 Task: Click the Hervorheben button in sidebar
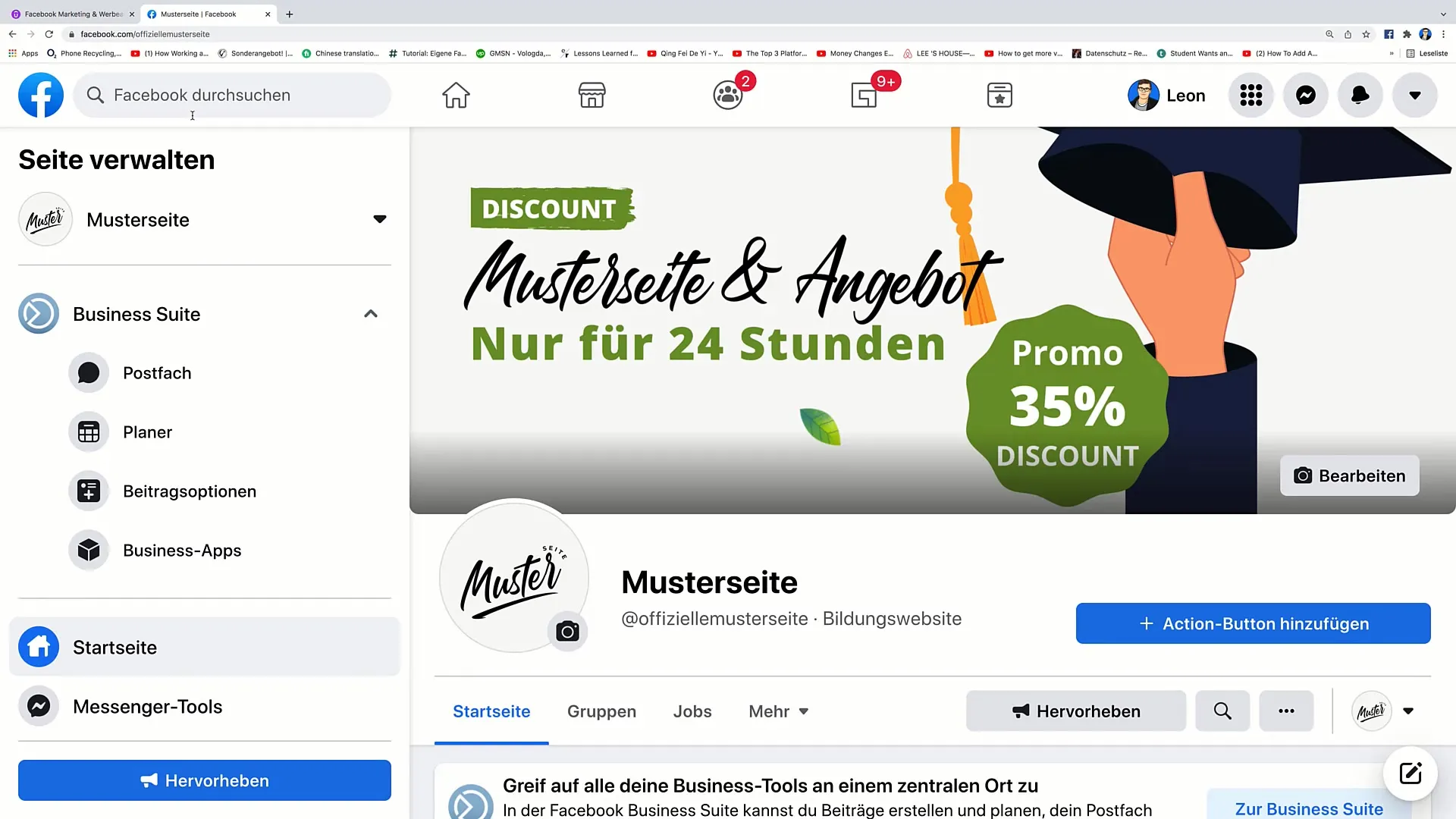tap(204, 780)
